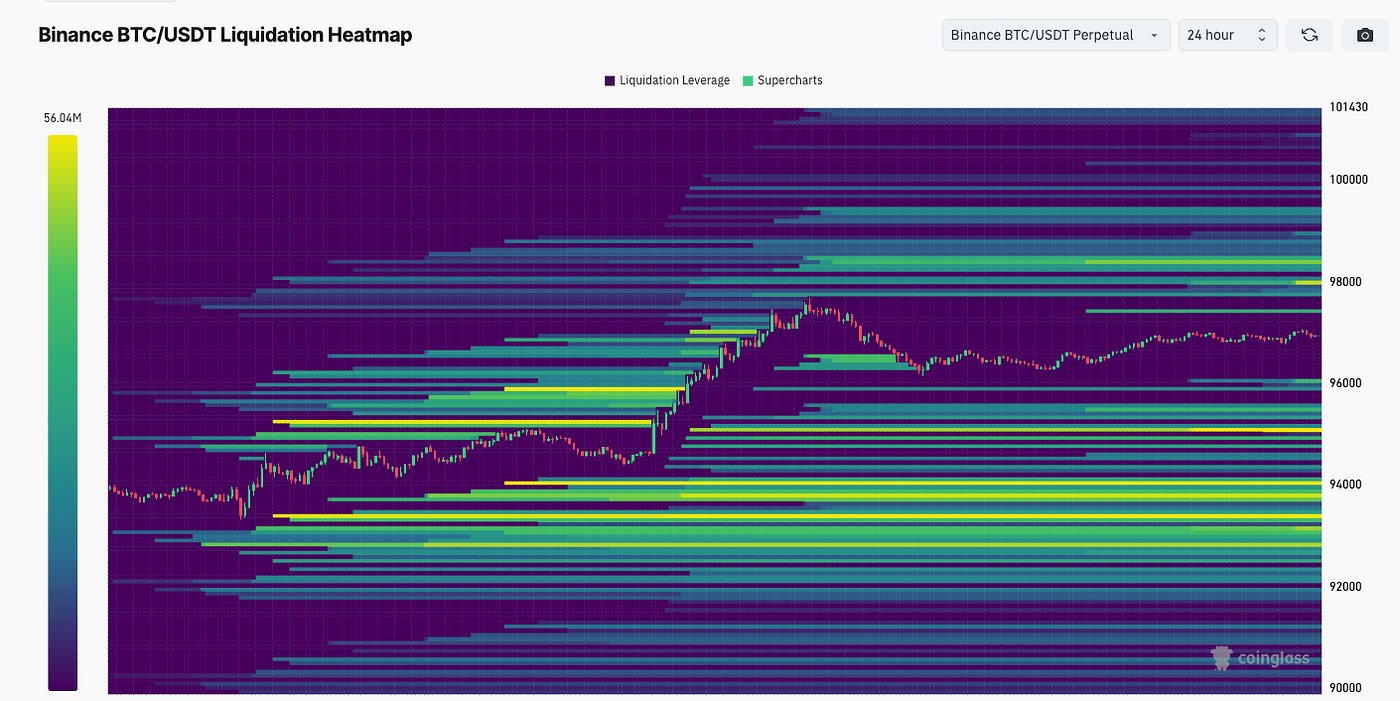This screenshot has width=1400, height=701.
Task: Click the Liquidation Leverage purple swatch
Action: pos(610,80)
